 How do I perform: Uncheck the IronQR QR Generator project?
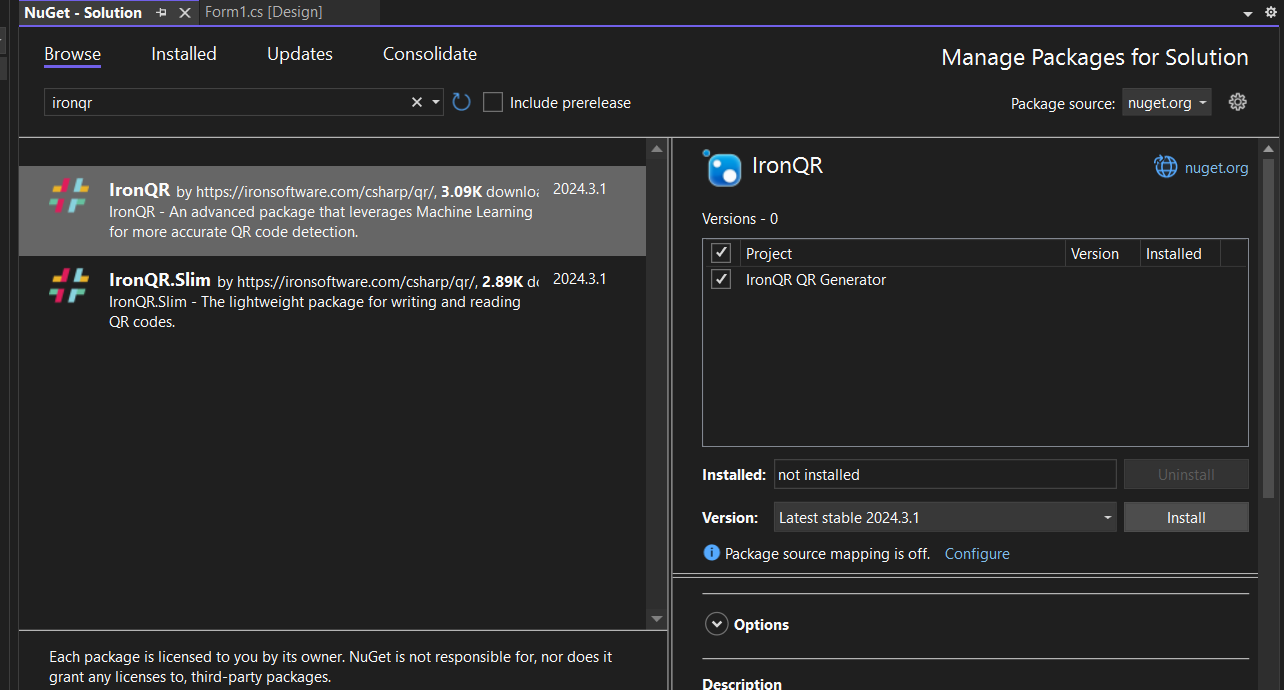721,280
